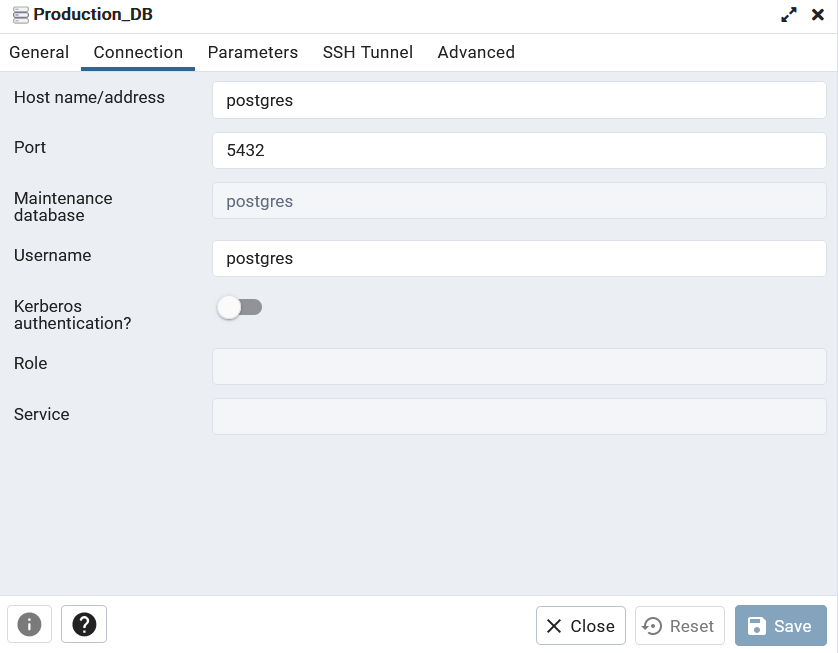Screen dimensions: 838x653
Task: Click the server icon beside Production_DB
Action: [20, 15]
